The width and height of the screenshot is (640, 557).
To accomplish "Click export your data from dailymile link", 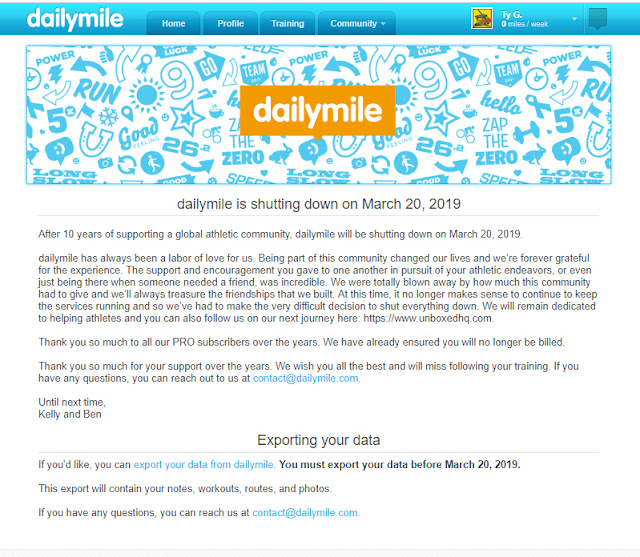I will [x=203, y=464].
